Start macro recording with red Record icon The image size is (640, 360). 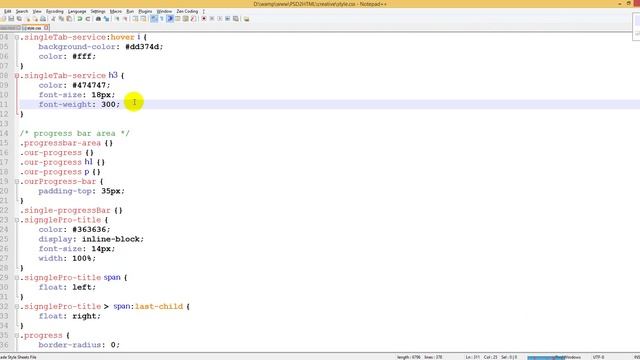[x=204, y=19]
